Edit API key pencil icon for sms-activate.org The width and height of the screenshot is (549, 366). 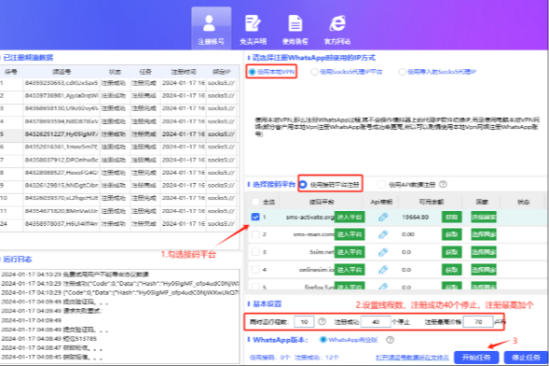[383, 217]
